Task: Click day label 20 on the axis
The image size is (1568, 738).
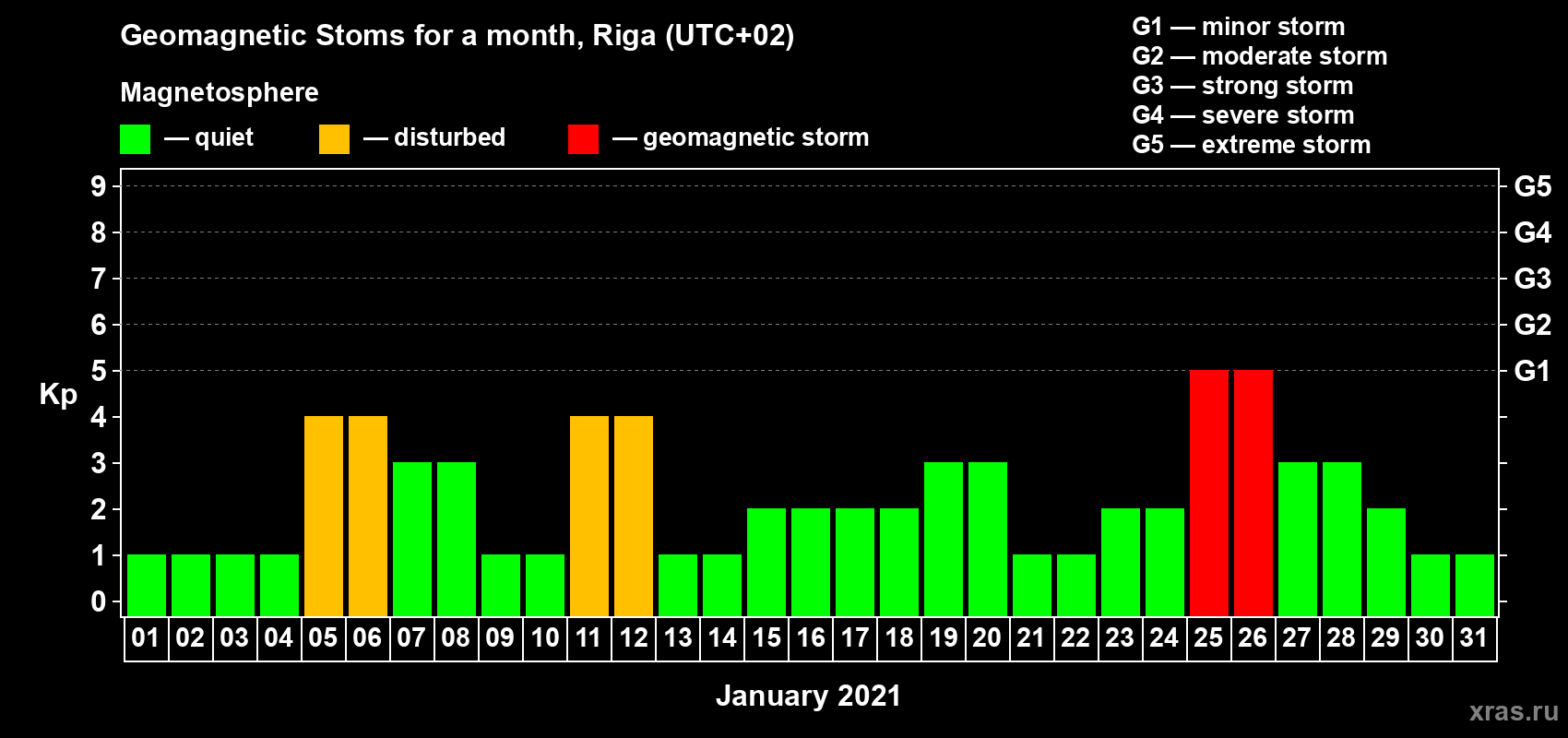Action: pos(987,637)
